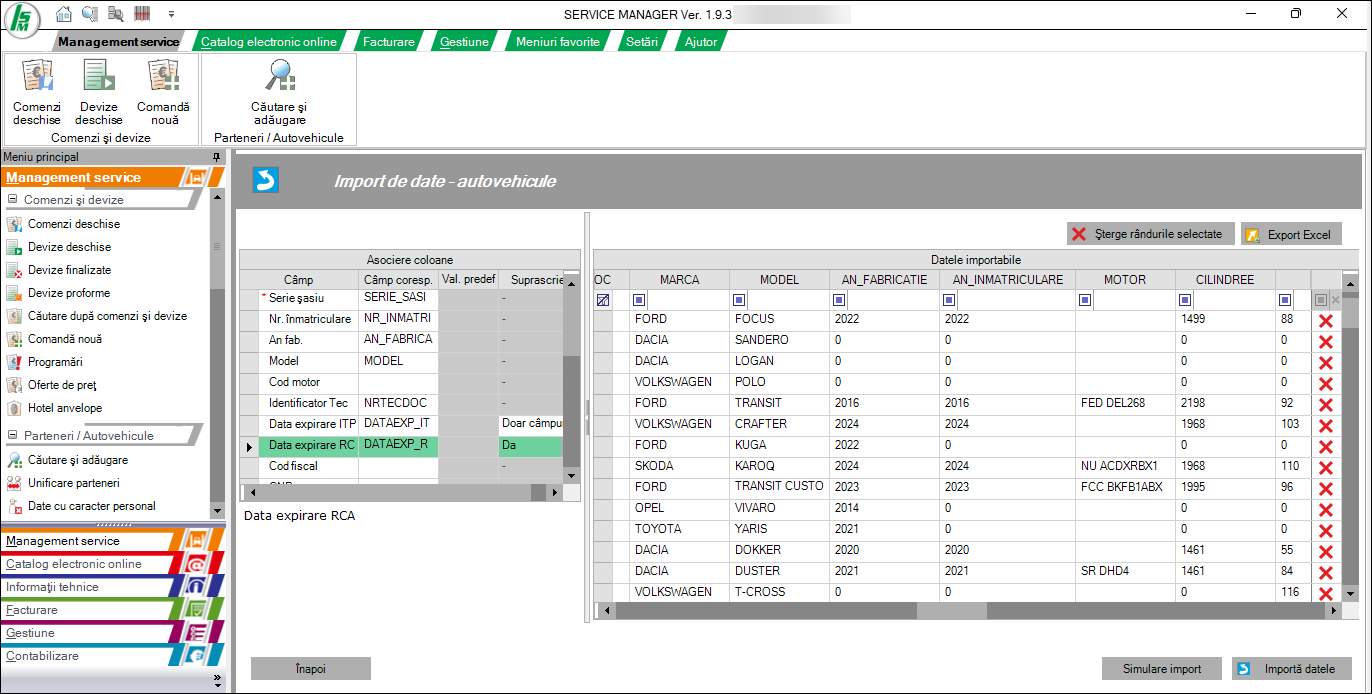Open the MARCA column filter operator selector

point(640,300)
